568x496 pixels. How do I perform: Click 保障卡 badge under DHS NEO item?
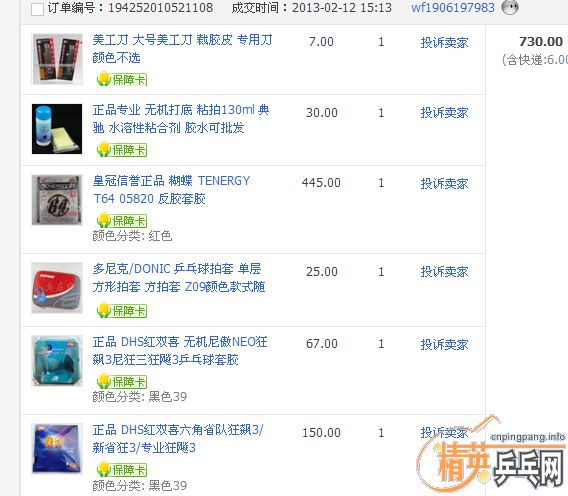click(x=122, y=382)
